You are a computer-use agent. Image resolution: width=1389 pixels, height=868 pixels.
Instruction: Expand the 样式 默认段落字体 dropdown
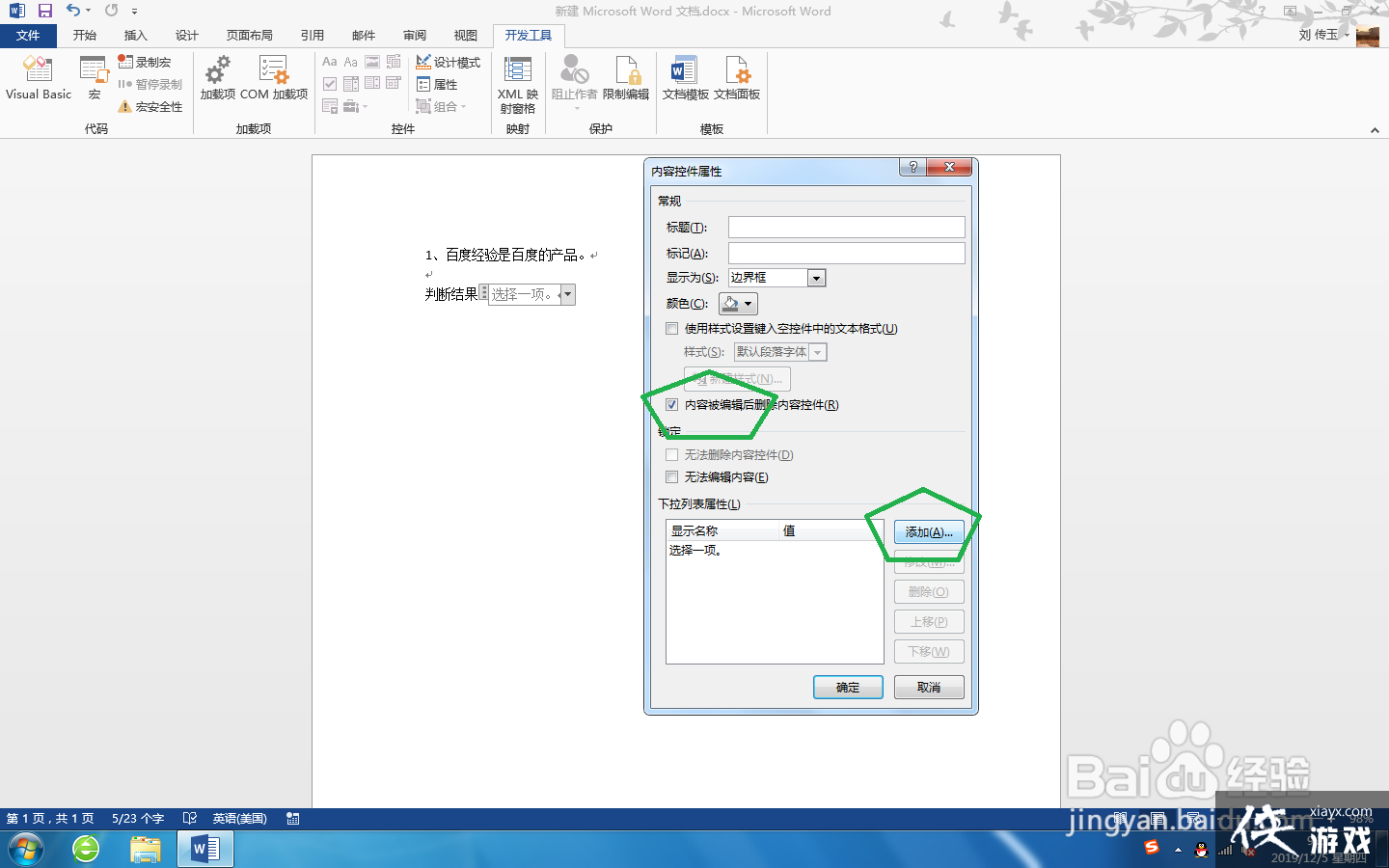(x=818, y=352)
